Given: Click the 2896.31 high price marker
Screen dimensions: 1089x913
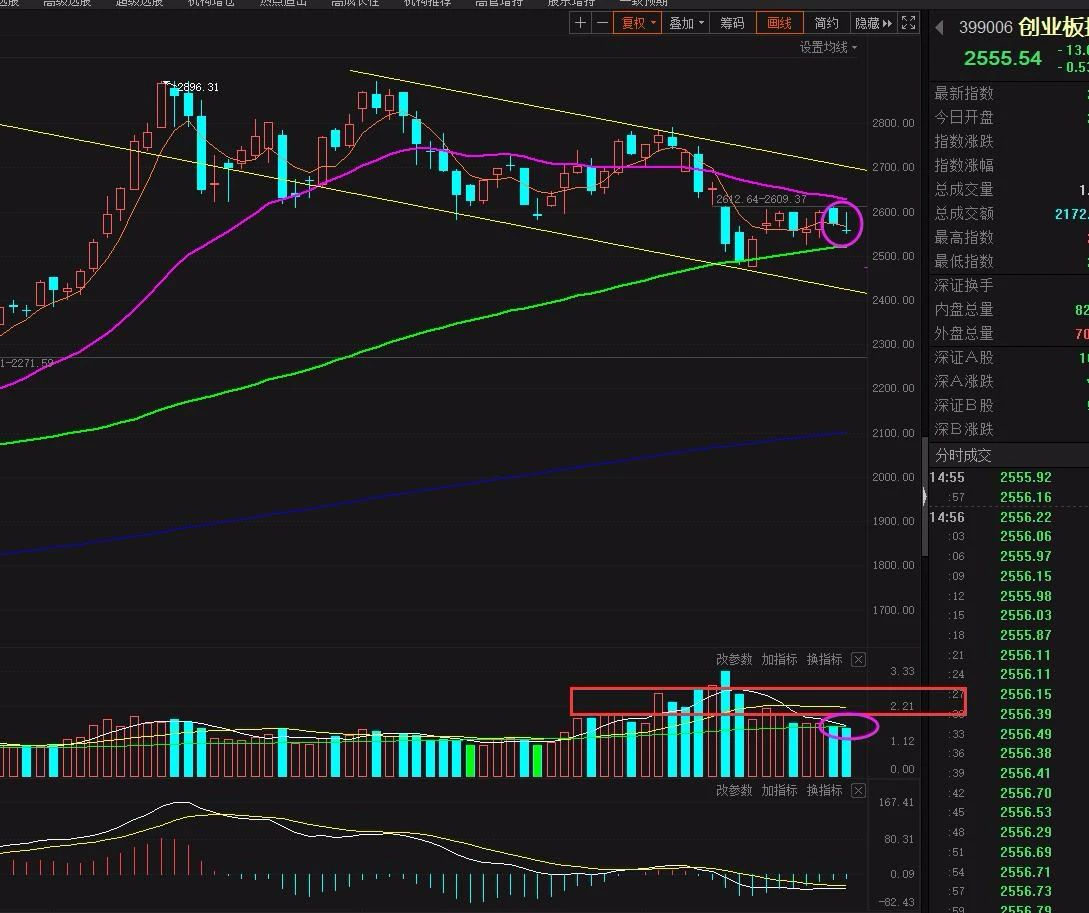Looking at the screenshot, I should click(197, 87).
